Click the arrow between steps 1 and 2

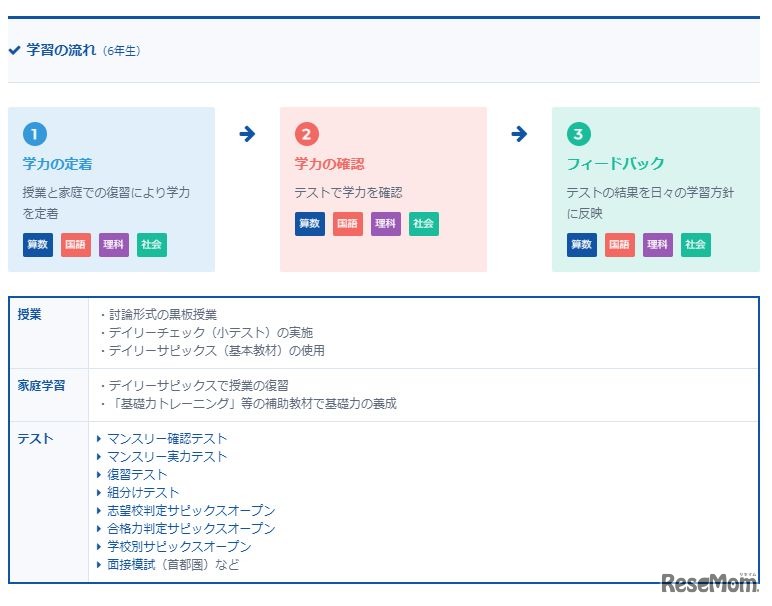(247, 134)
